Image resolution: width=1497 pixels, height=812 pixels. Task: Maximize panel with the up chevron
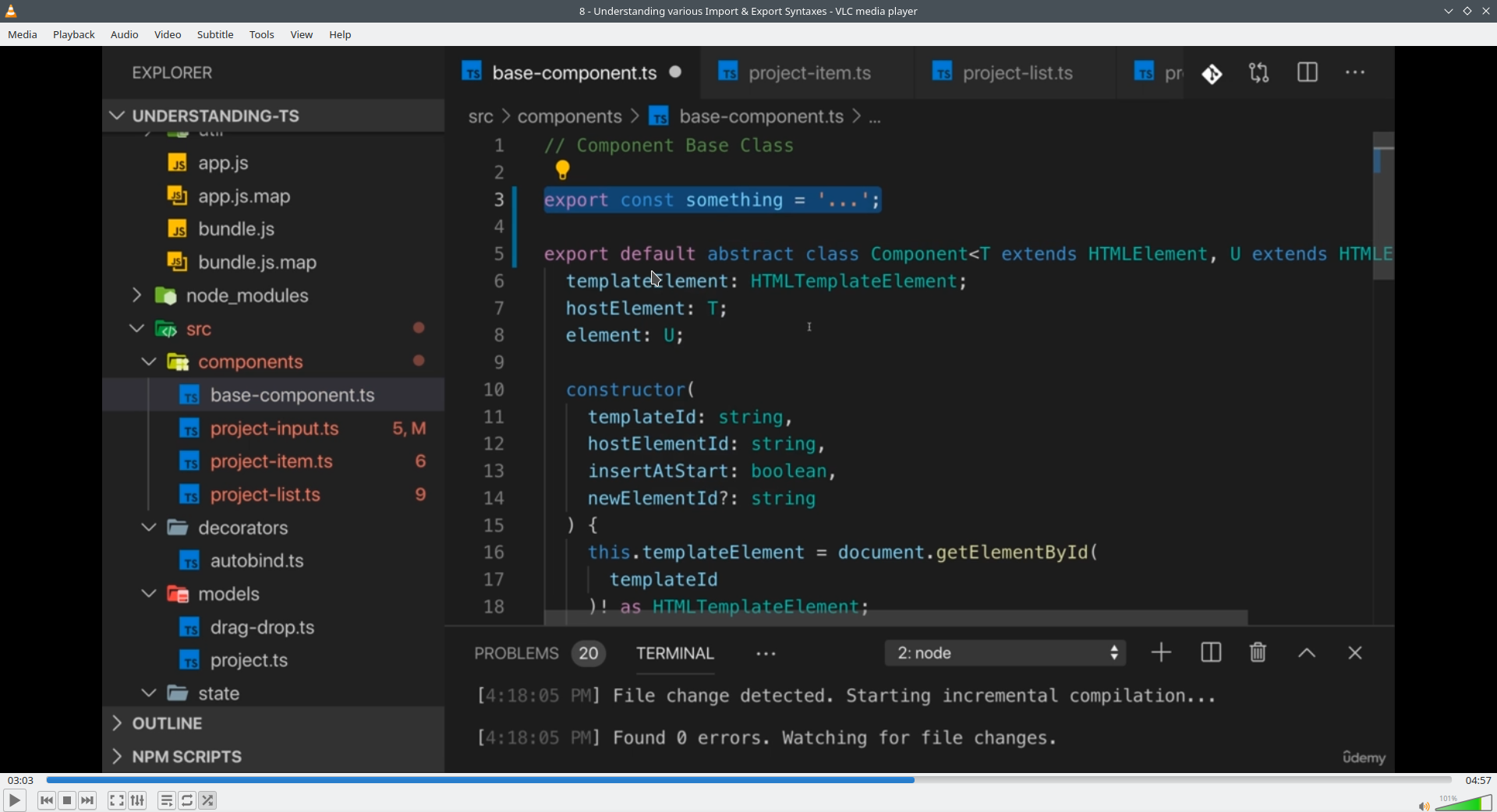1308,654
